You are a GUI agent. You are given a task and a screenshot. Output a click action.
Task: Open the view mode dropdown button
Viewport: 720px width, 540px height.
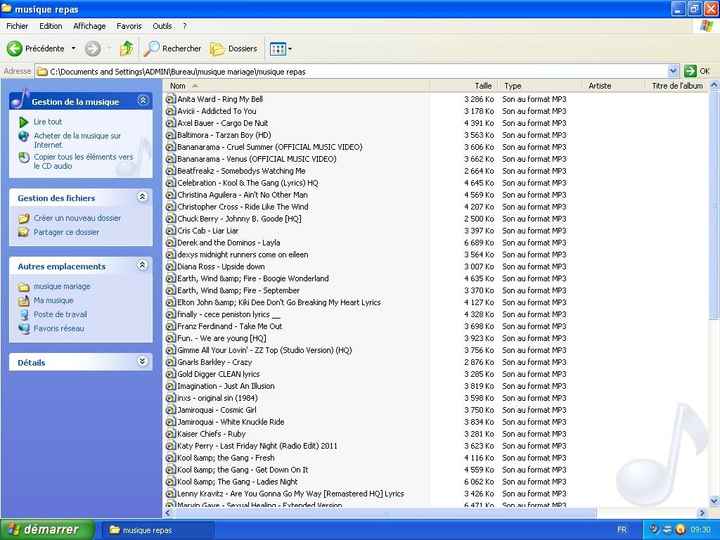tap(280, 48)
